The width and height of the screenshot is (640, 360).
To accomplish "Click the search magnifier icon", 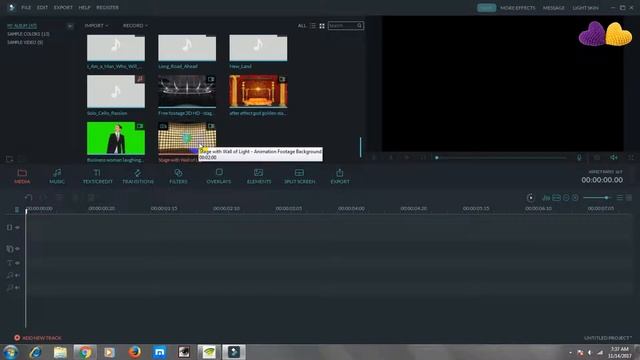I will click(360, 26).
